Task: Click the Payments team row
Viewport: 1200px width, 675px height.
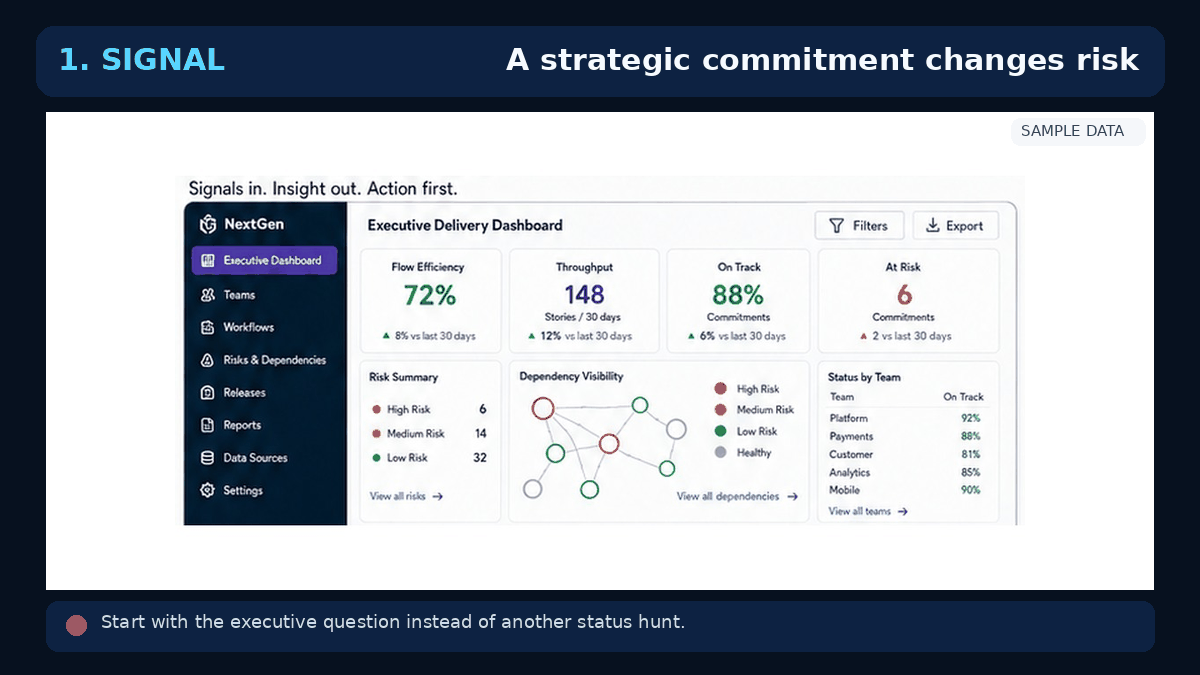Action: 906,436
